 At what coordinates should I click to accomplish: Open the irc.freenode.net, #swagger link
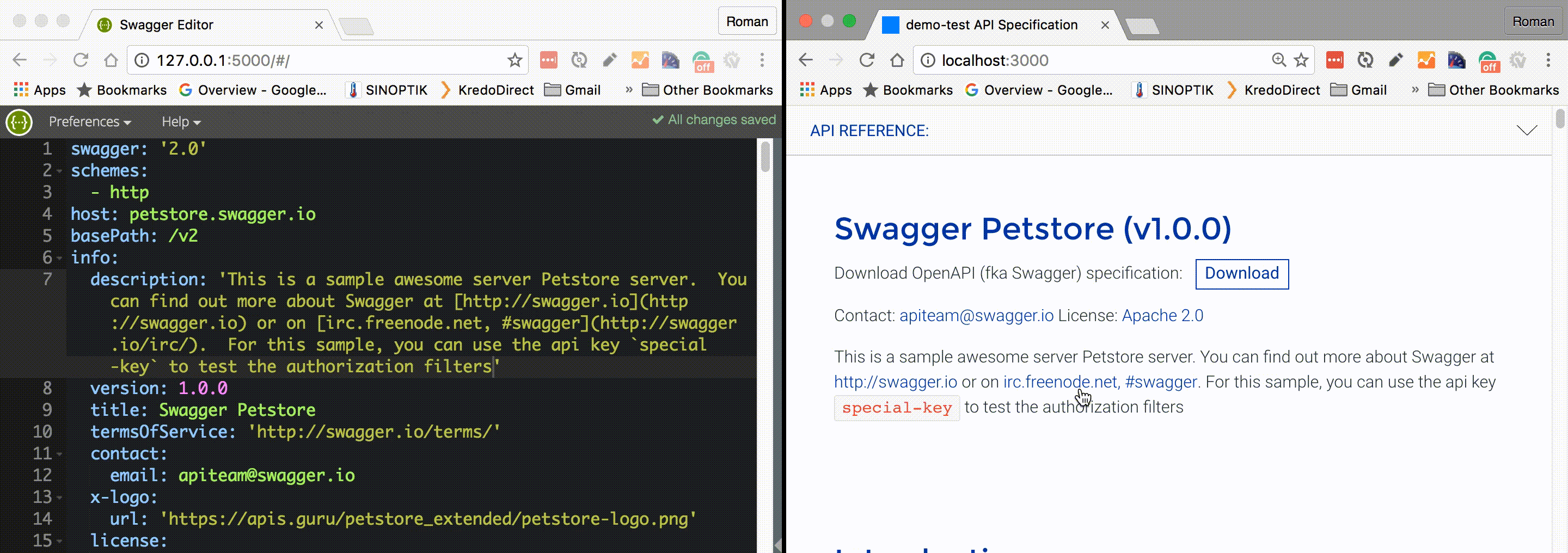click(x=1100, y=382)
